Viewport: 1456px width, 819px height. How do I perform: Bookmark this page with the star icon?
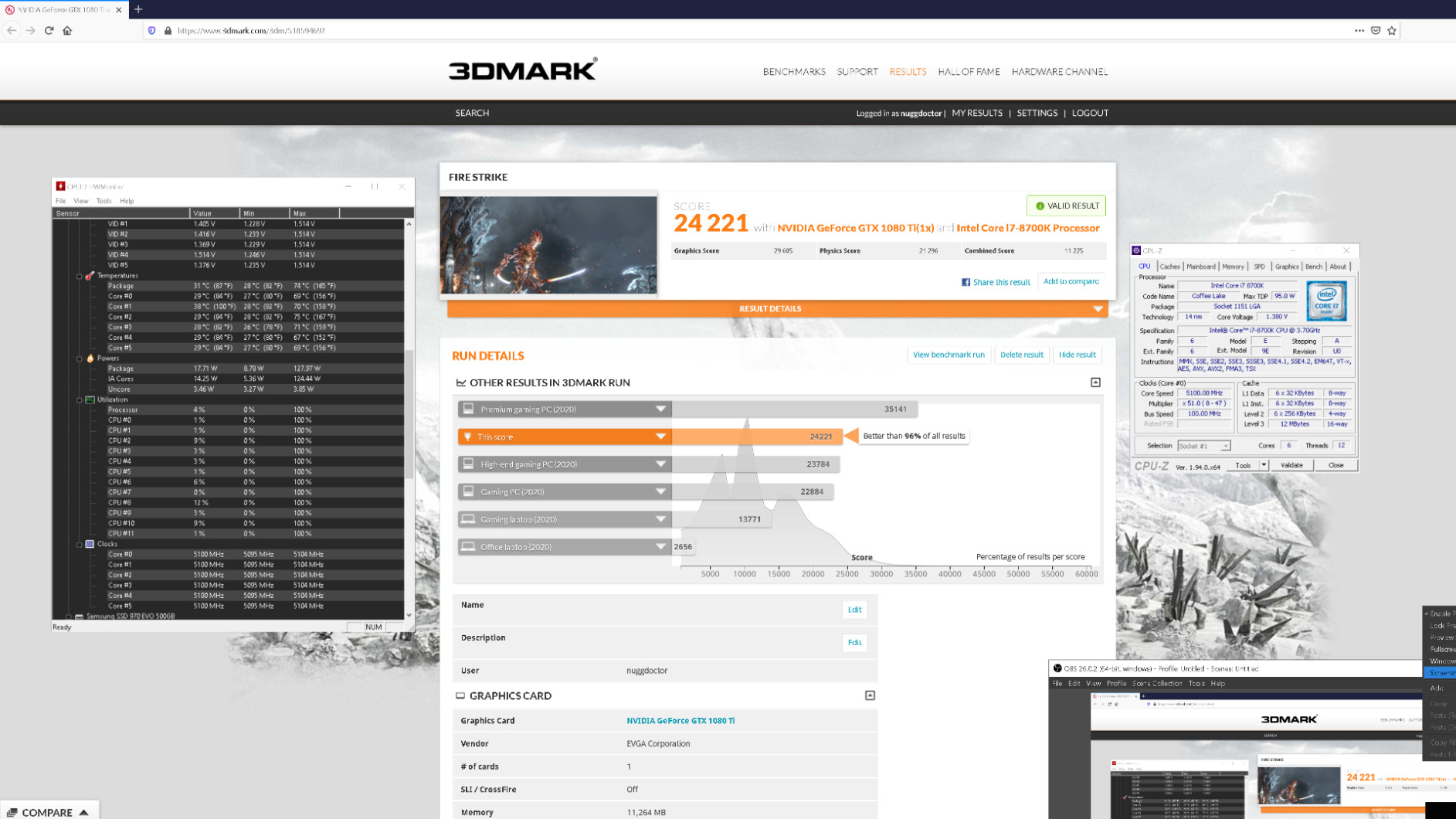[1392, 30]
